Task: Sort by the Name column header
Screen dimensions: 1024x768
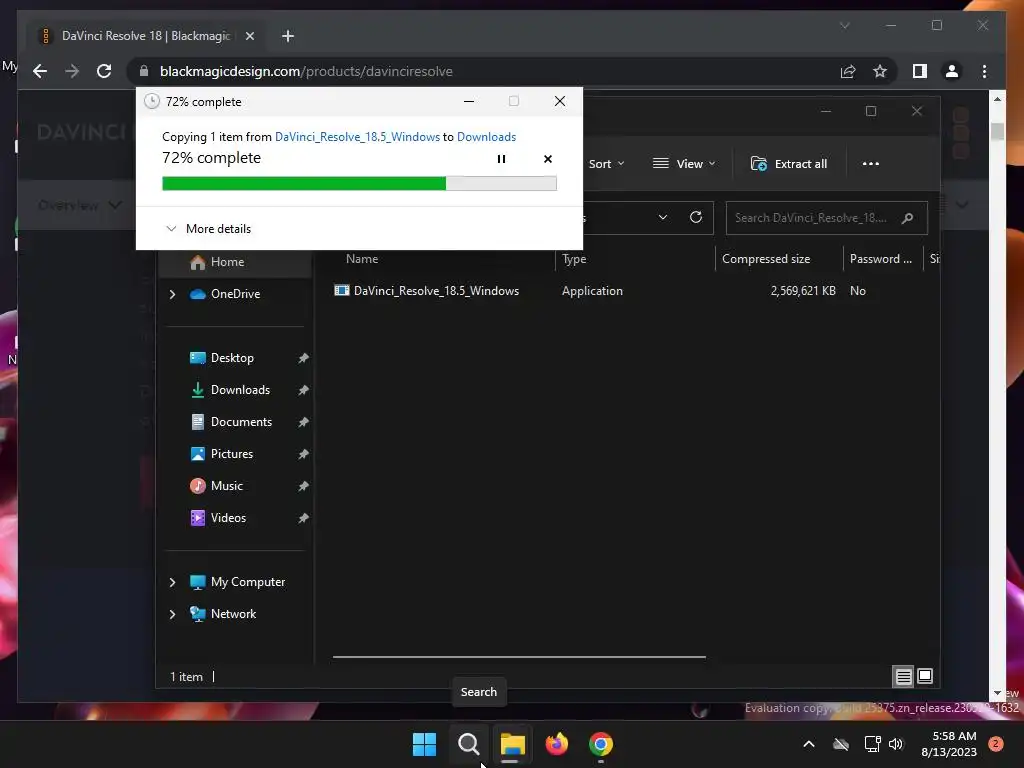Action: [x=362, y=259]
